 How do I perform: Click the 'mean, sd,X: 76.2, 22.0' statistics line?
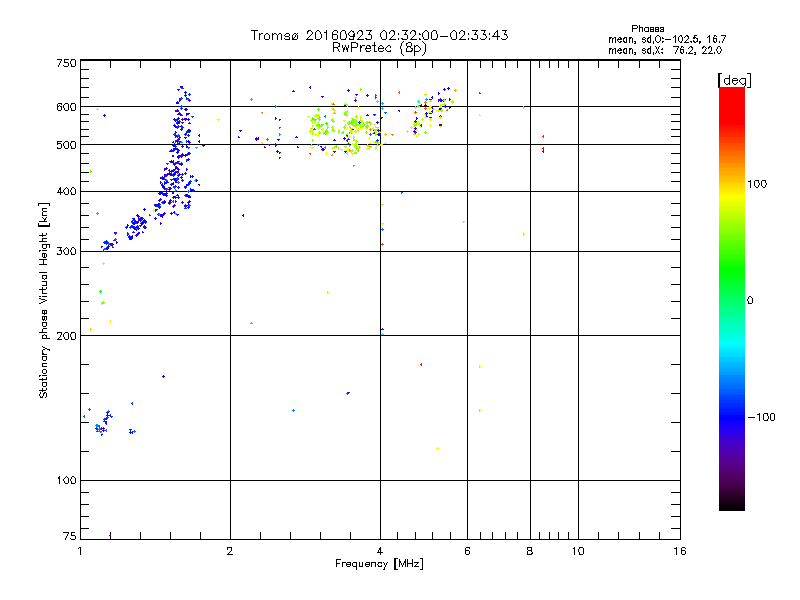pyautogui.click(x=665, y=50)
